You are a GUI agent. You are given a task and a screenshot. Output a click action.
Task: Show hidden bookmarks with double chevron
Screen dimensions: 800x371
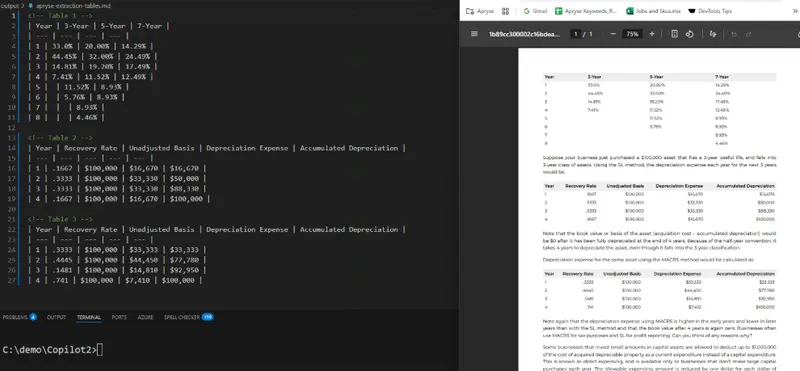[796, 11]
